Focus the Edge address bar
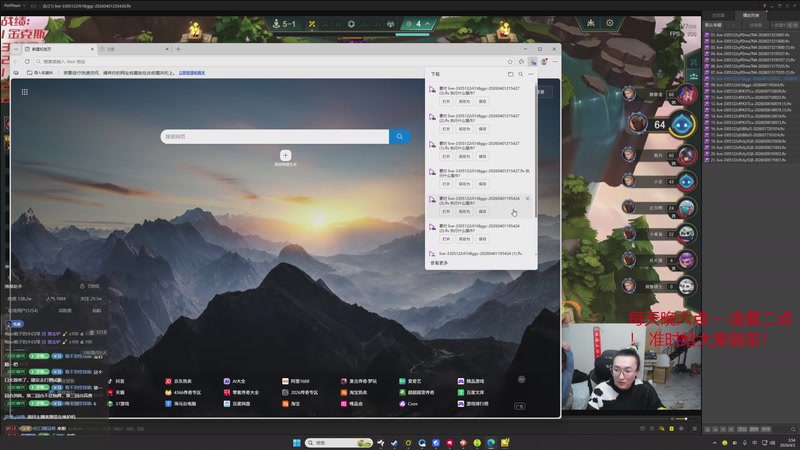This screenshot has height=450, width=800. (x=270, y=62)
